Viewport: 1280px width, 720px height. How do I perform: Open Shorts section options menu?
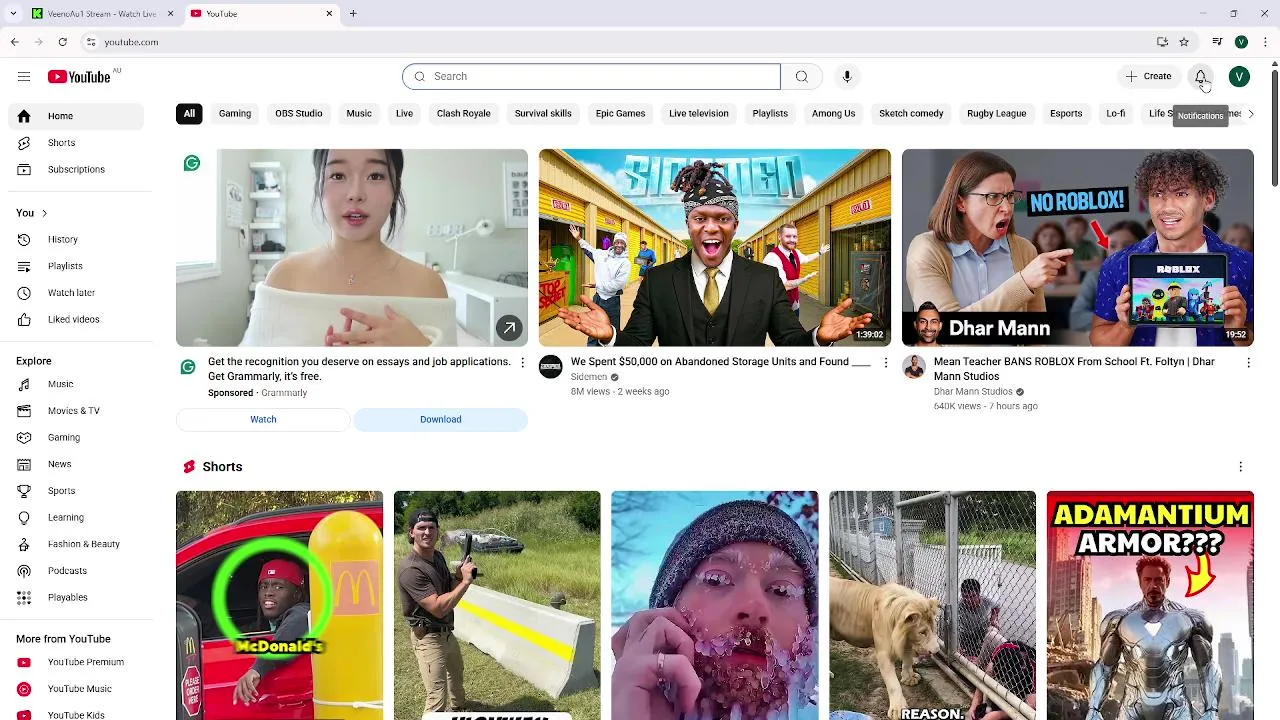[x=1240, y=467]
